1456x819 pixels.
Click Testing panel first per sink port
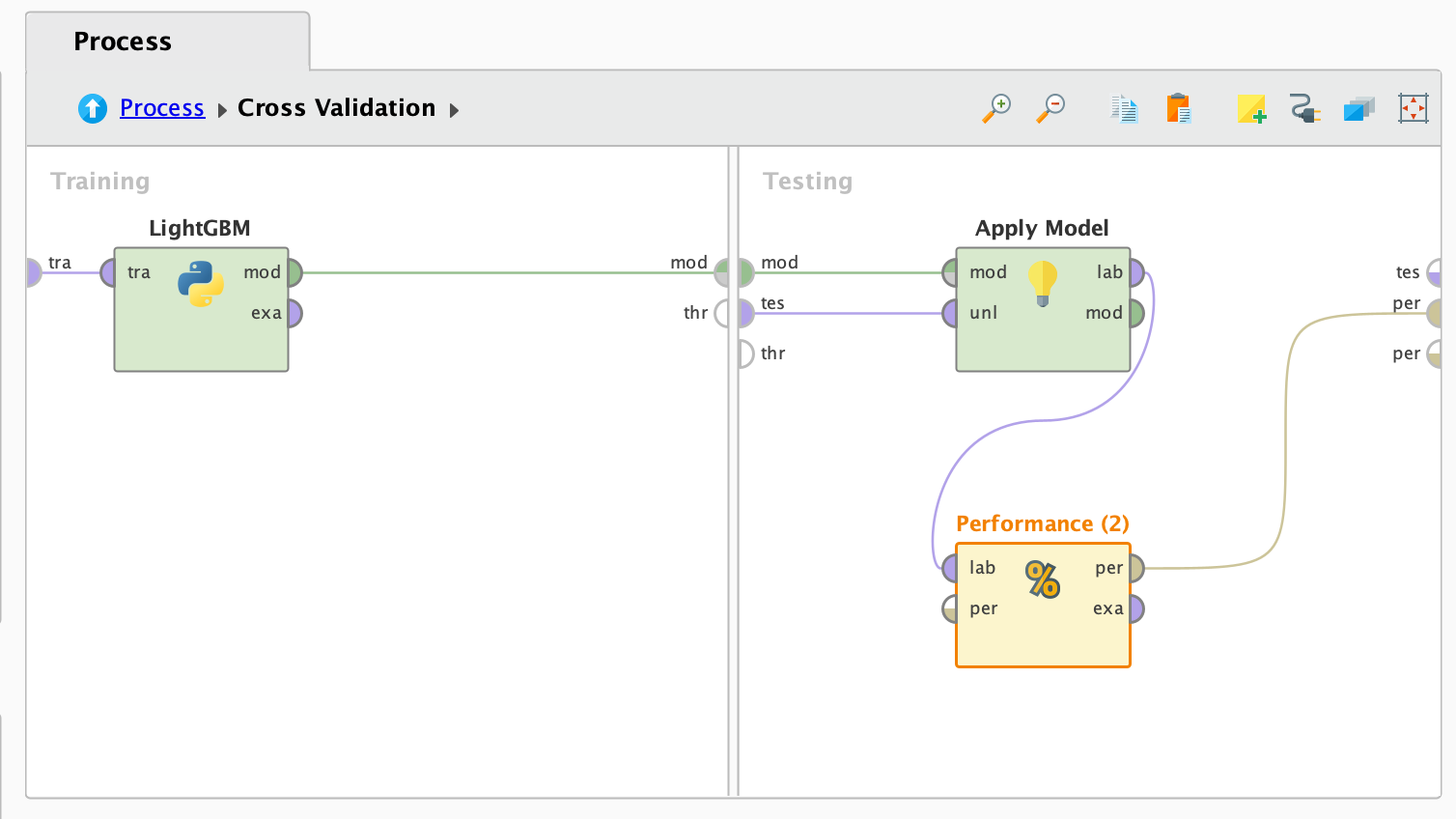pyautogui.click(x=1434, y=313)
